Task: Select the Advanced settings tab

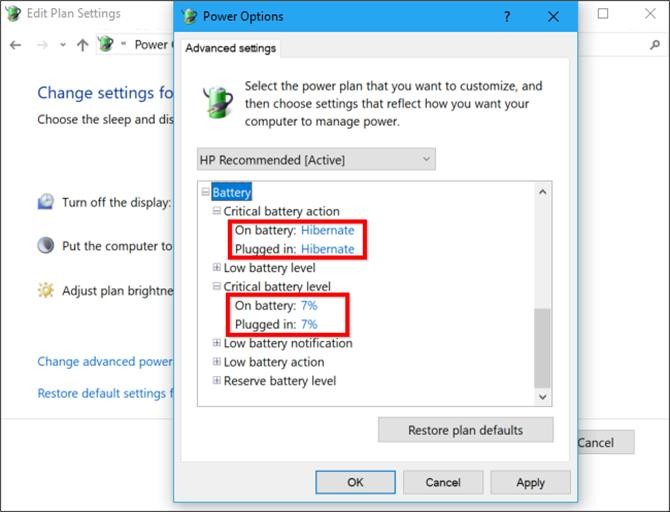Action: 231,48
